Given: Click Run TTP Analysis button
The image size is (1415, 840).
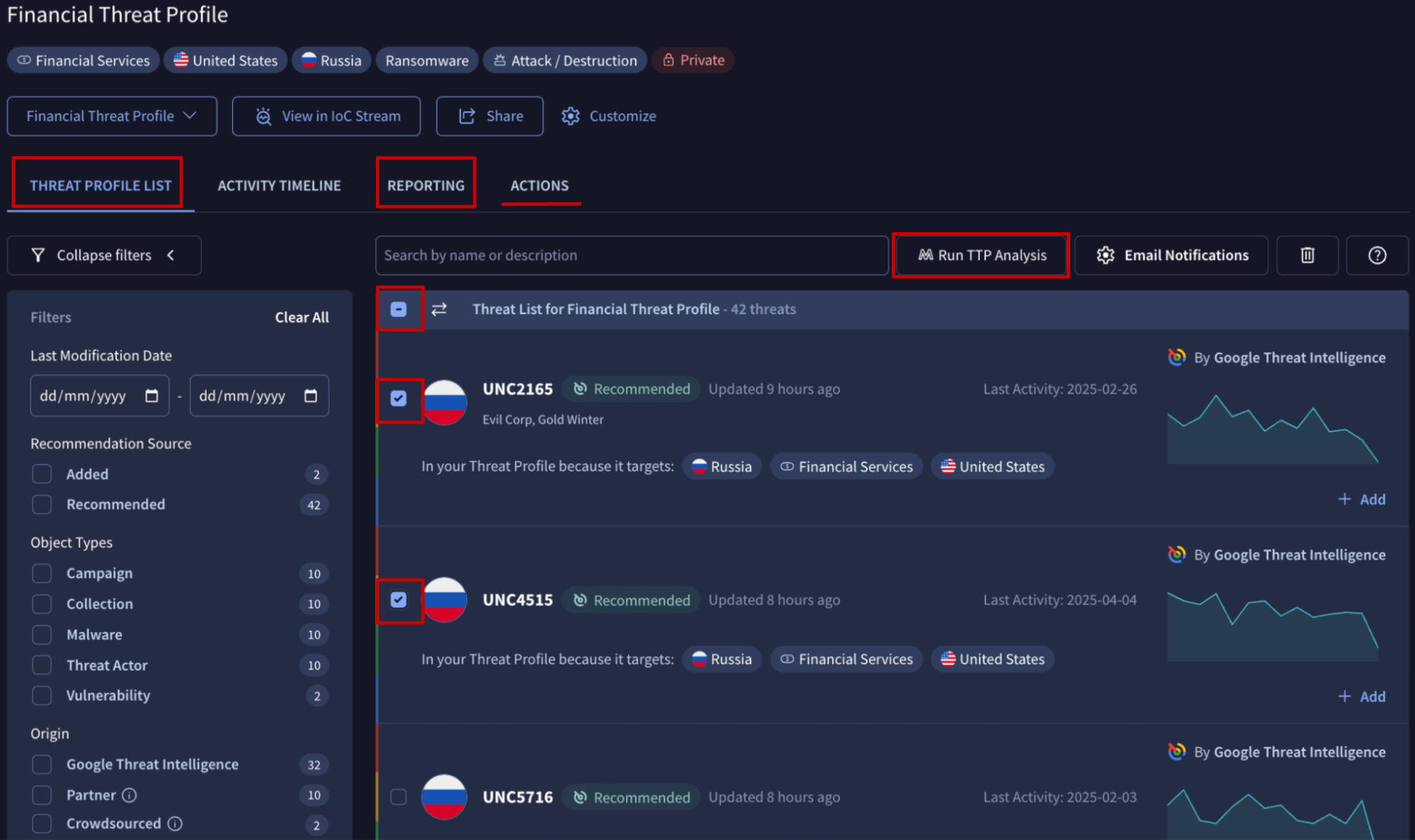Looking at the screenshot, I should (981, 255).
